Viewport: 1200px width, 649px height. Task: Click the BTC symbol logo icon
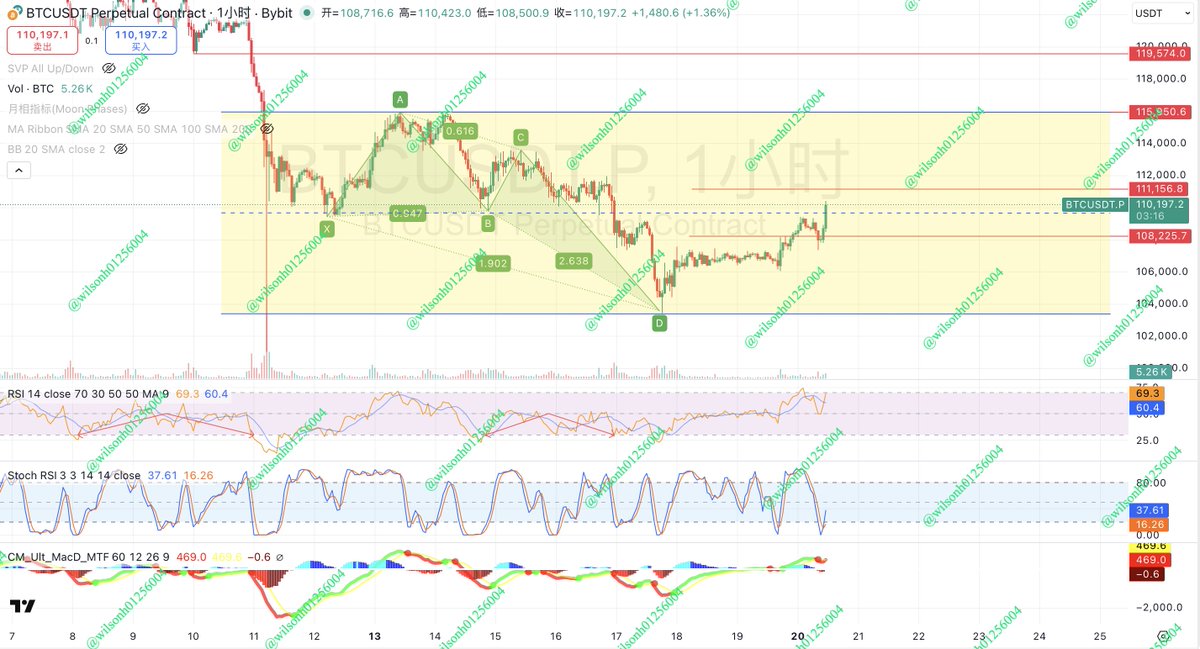[16, 11]
